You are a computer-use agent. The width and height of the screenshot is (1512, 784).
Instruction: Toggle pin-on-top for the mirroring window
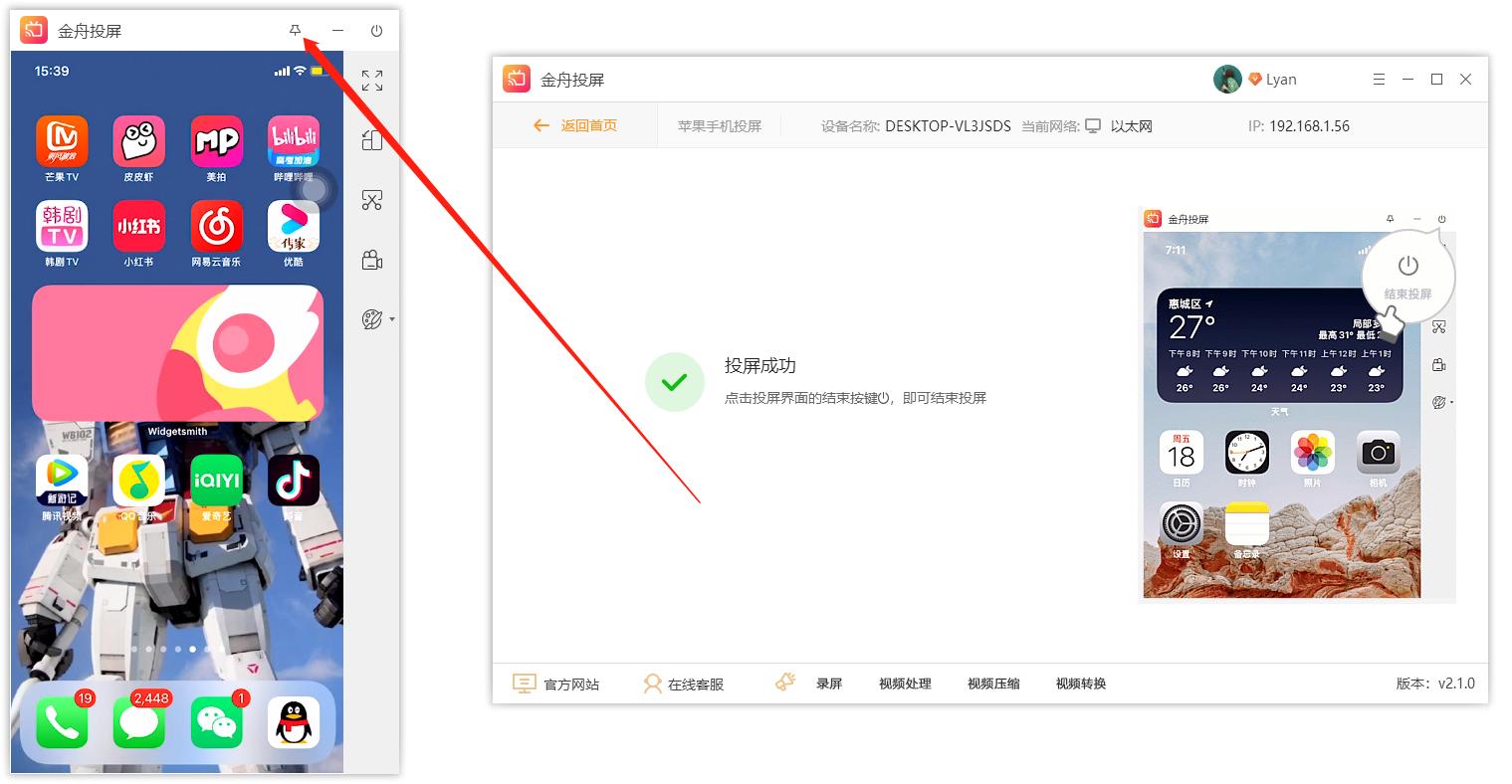[x=295, y=30]
